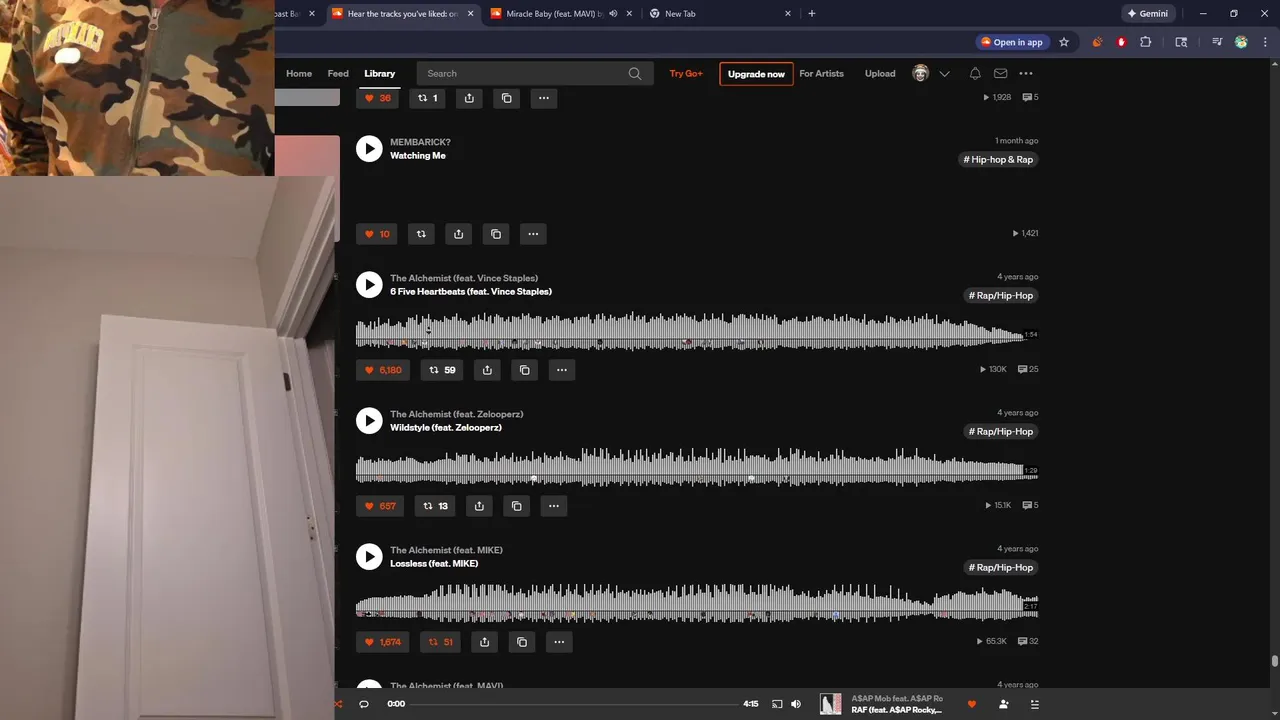Follow artist in player bar
The width and height of the screenshot is (1280, 720).
click(x=1003, y=704)
